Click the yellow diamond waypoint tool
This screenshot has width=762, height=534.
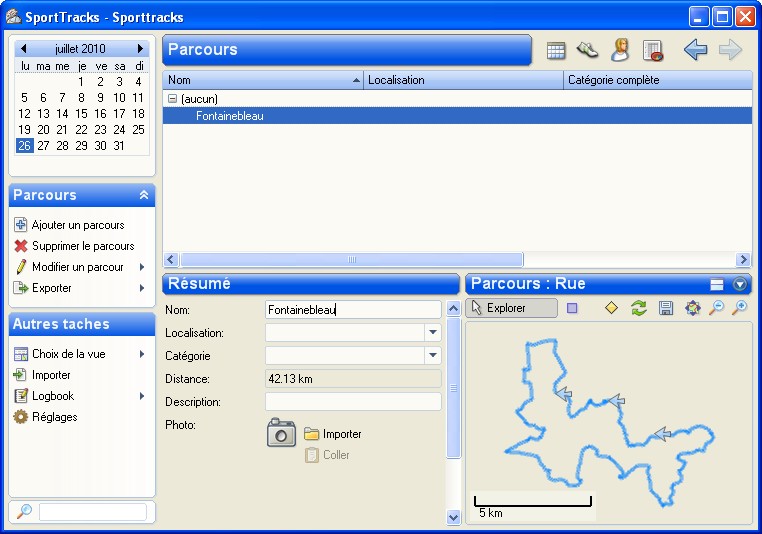click(x=611, y=308)
